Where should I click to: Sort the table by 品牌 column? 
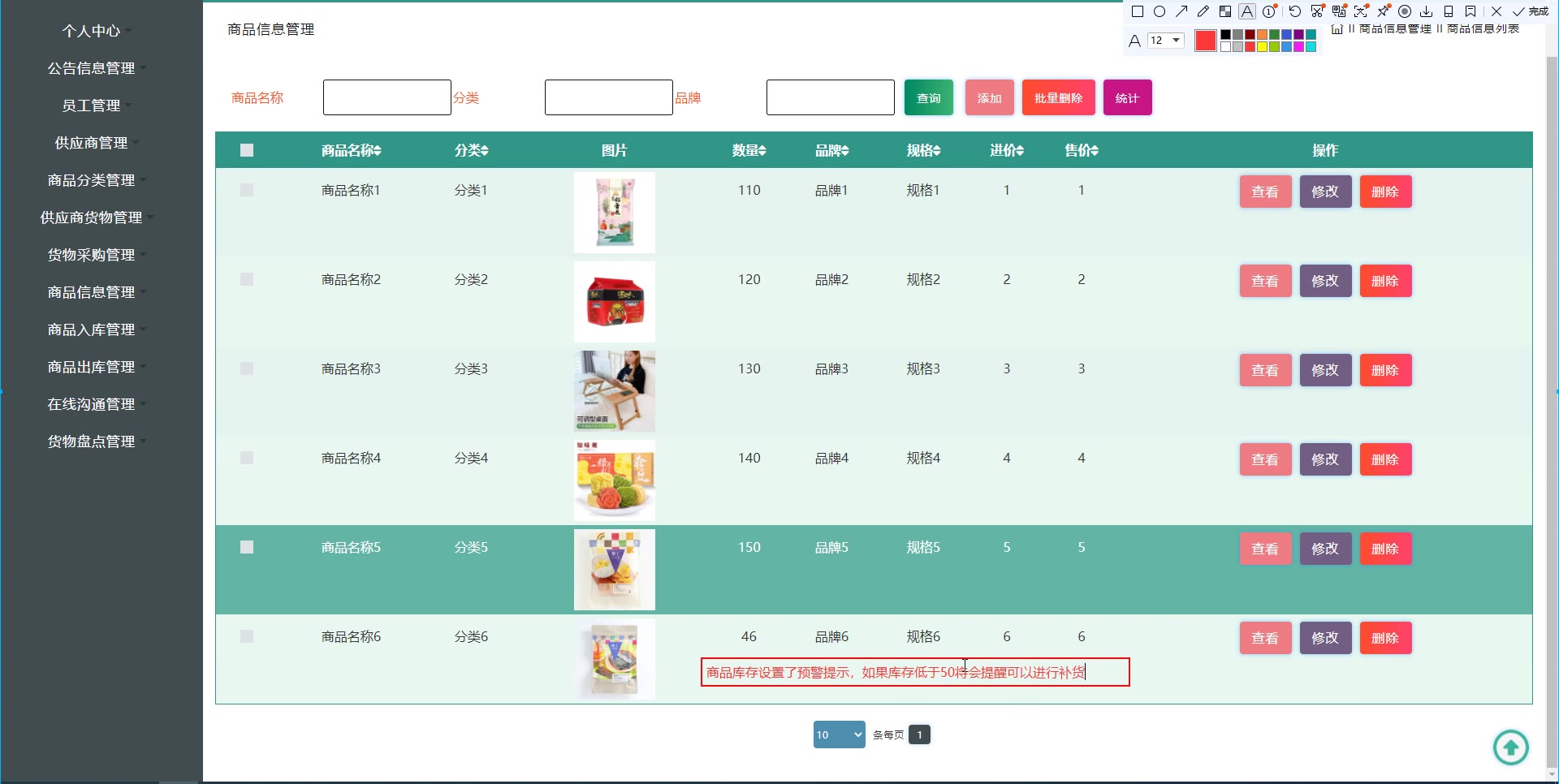[x=832, y=150]
